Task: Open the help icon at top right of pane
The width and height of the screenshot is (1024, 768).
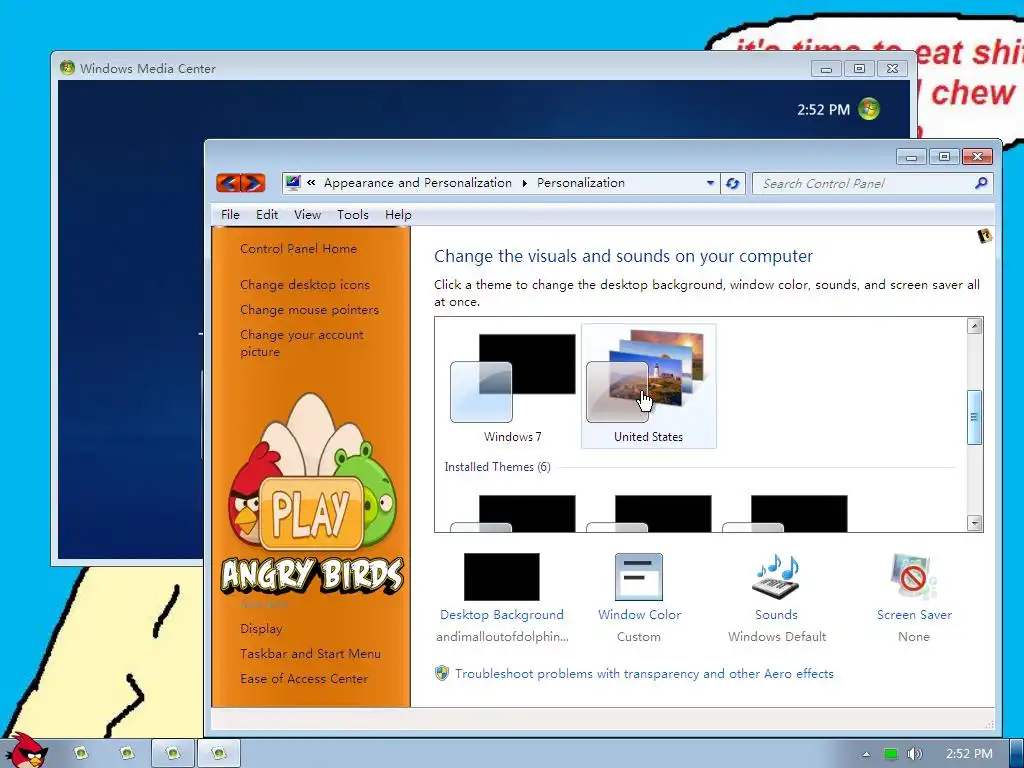Action: tap(984, 236)
